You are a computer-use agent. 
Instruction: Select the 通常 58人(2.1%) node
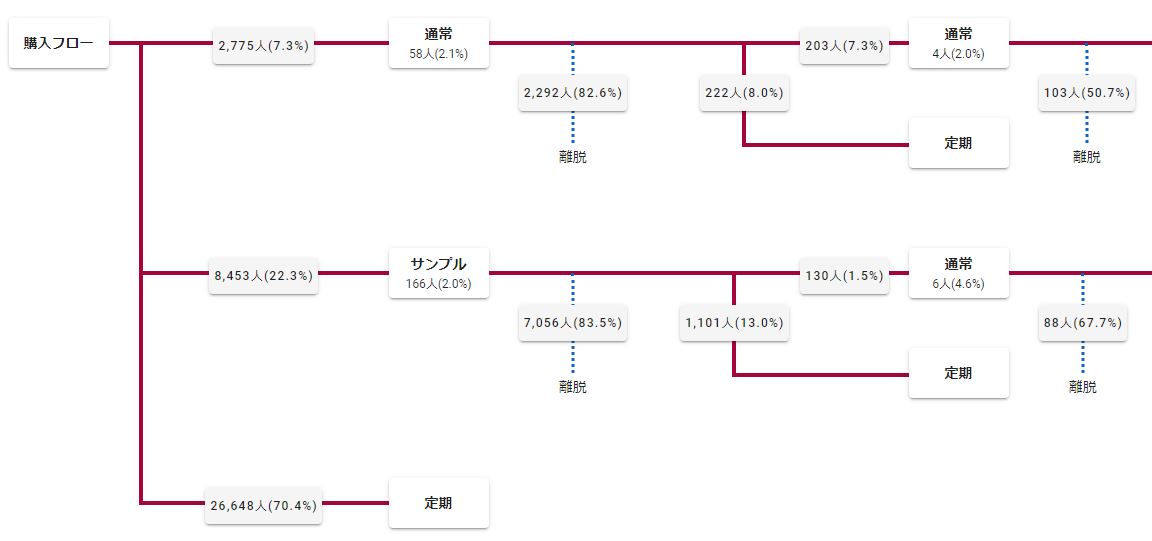coord(438,43)
